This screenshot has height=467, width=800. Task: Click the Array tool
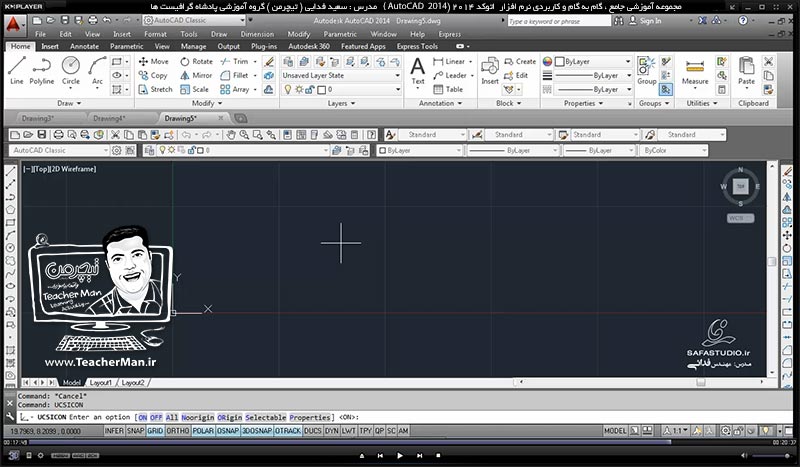(235, 89)
